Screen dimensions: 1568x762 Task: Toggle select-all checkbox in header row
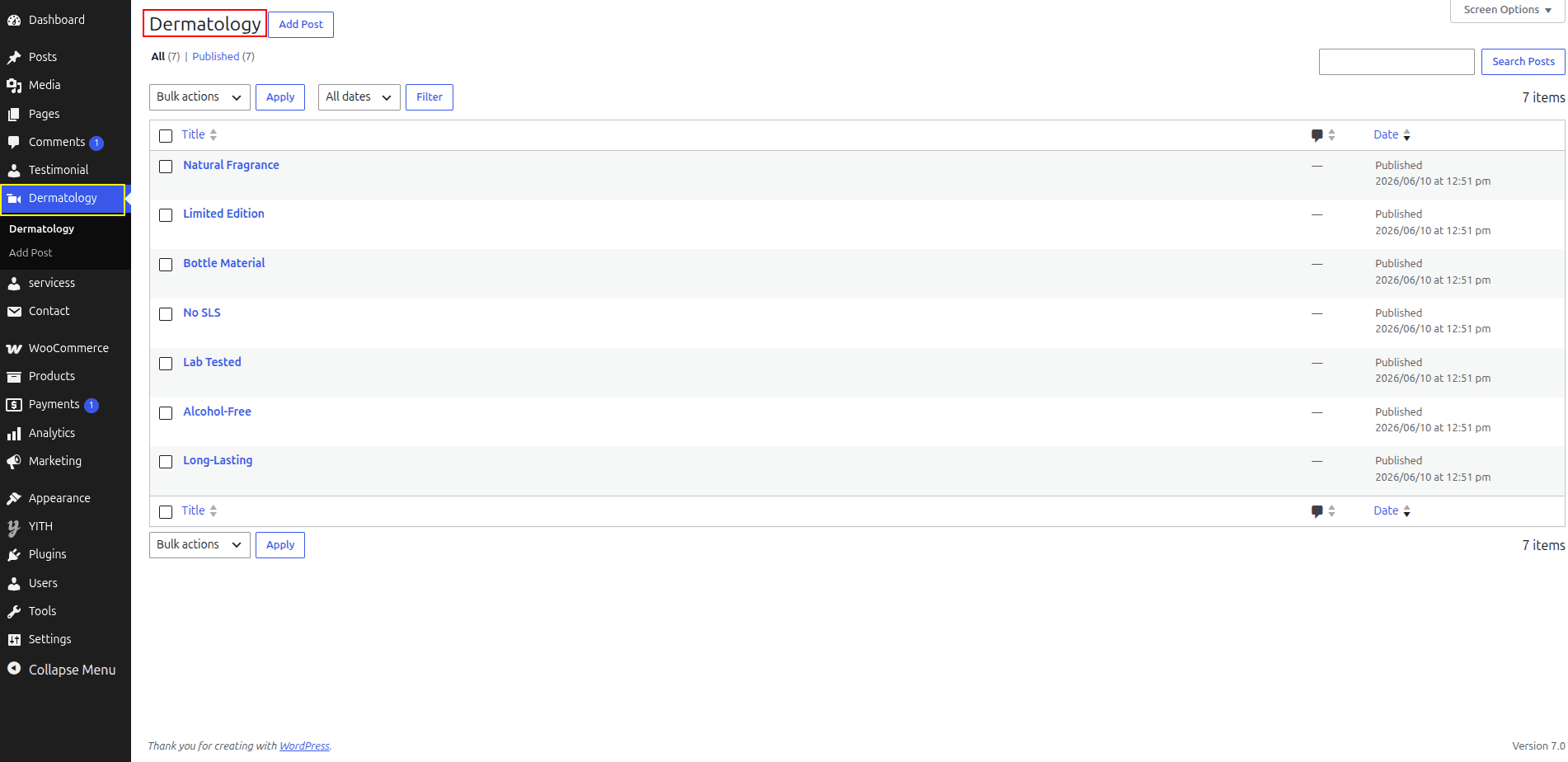point(166,136)
